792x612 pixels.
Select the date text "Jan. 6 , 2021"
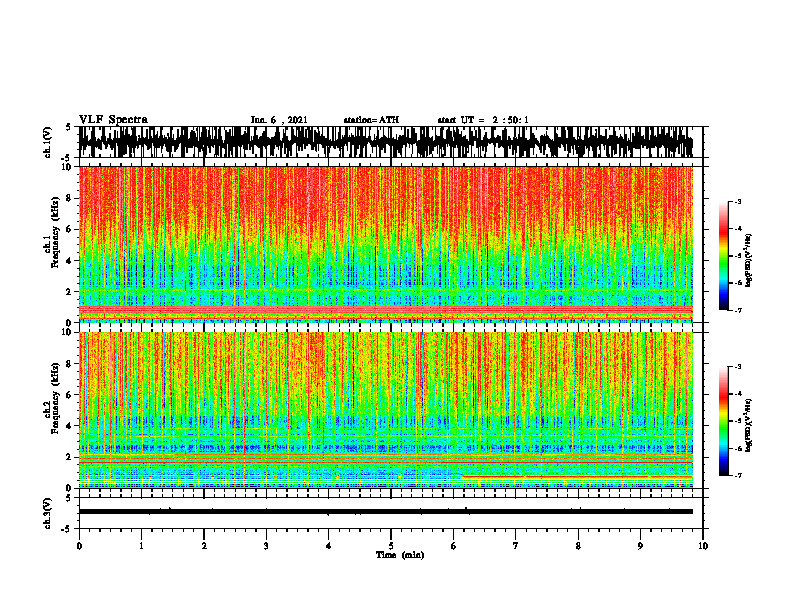pos(279,120)
